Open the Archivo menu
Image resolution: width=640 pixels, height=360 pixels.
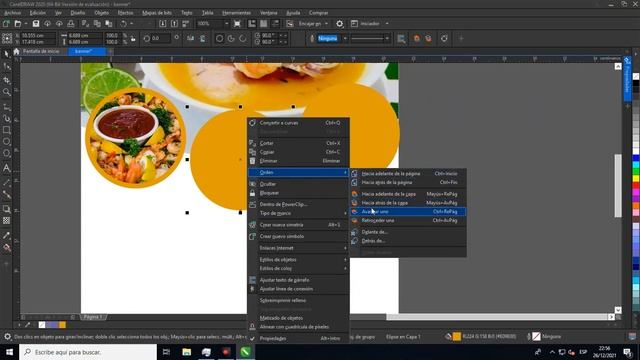(x=12, y=13)
